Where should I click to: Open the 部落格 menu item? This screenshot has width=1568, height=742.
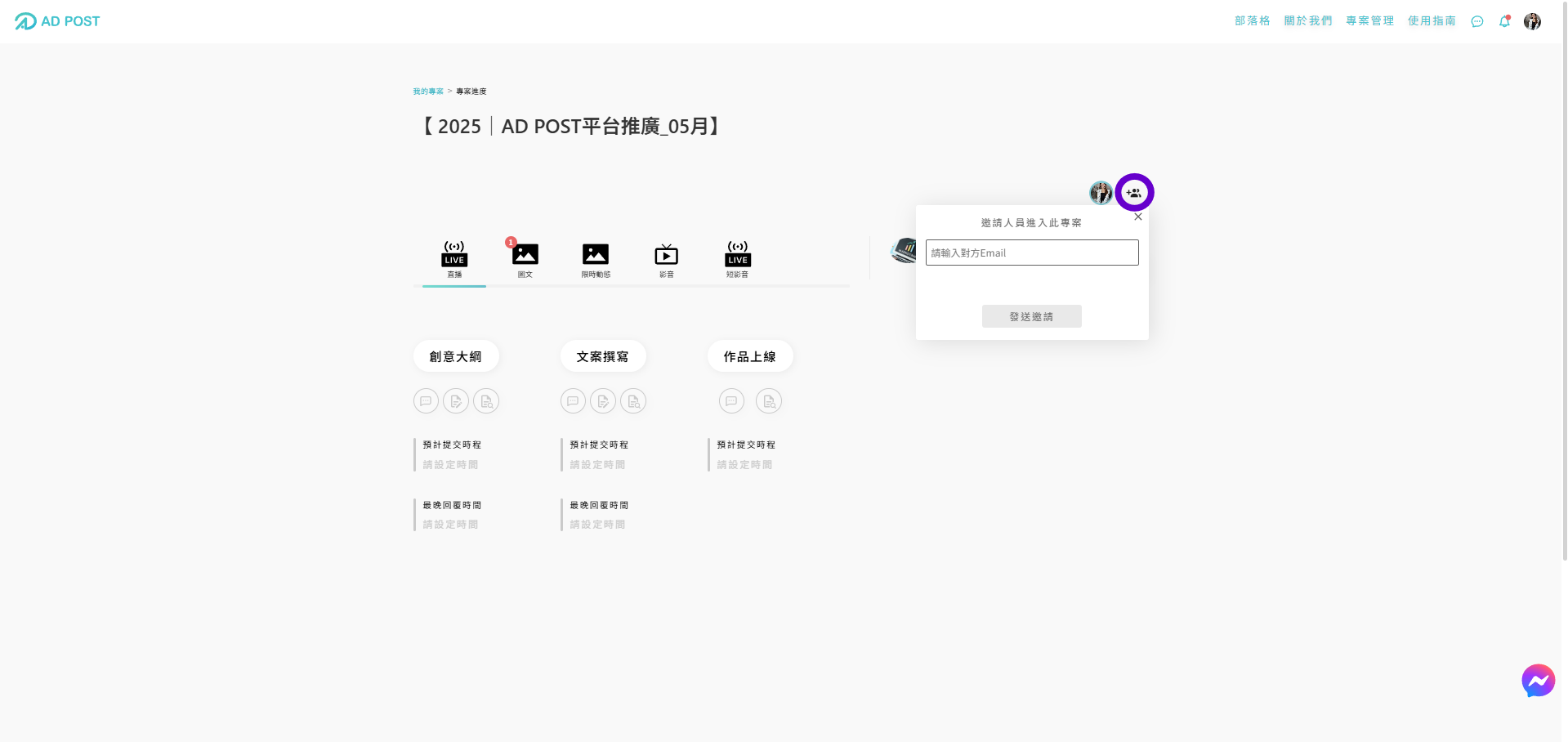1252,20
